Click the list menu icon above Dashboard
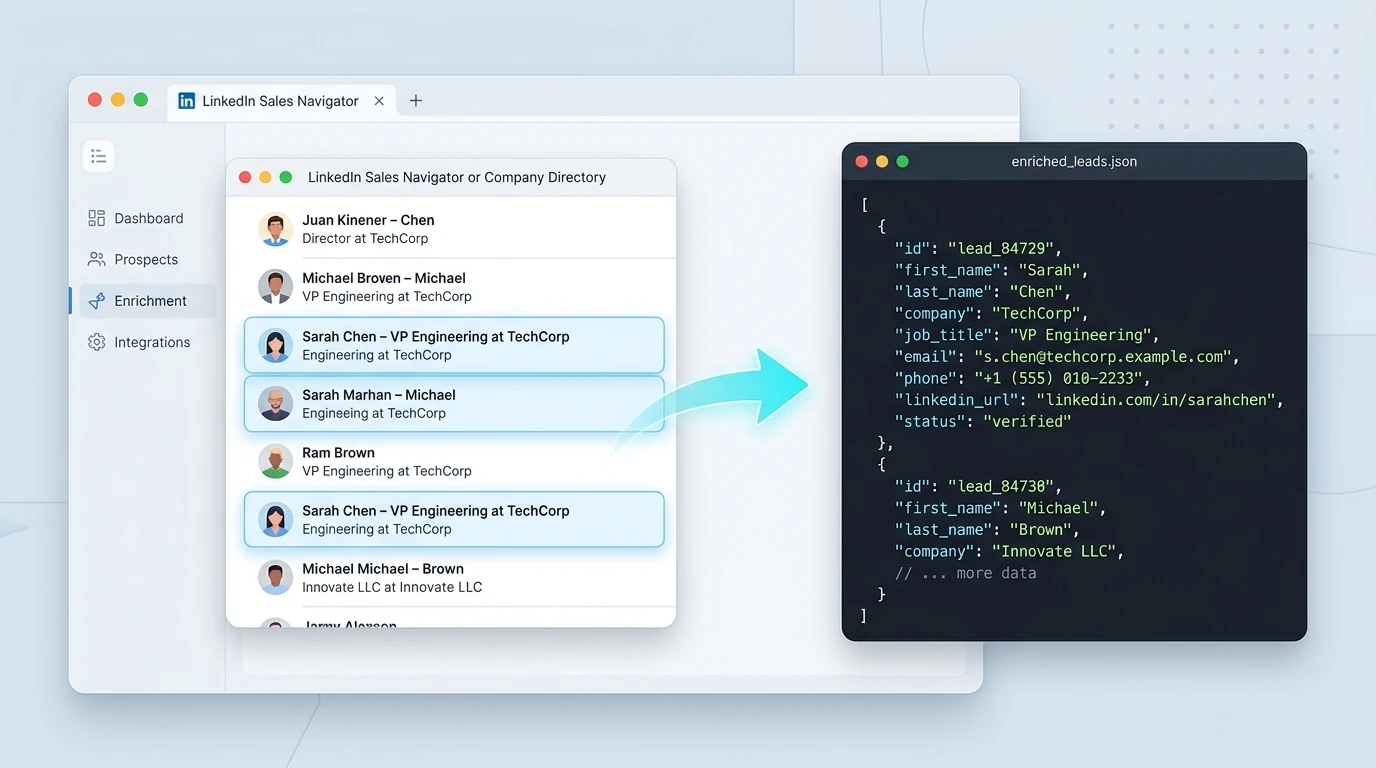This screenshot has width=1376, height=768. tap(98, 156)
